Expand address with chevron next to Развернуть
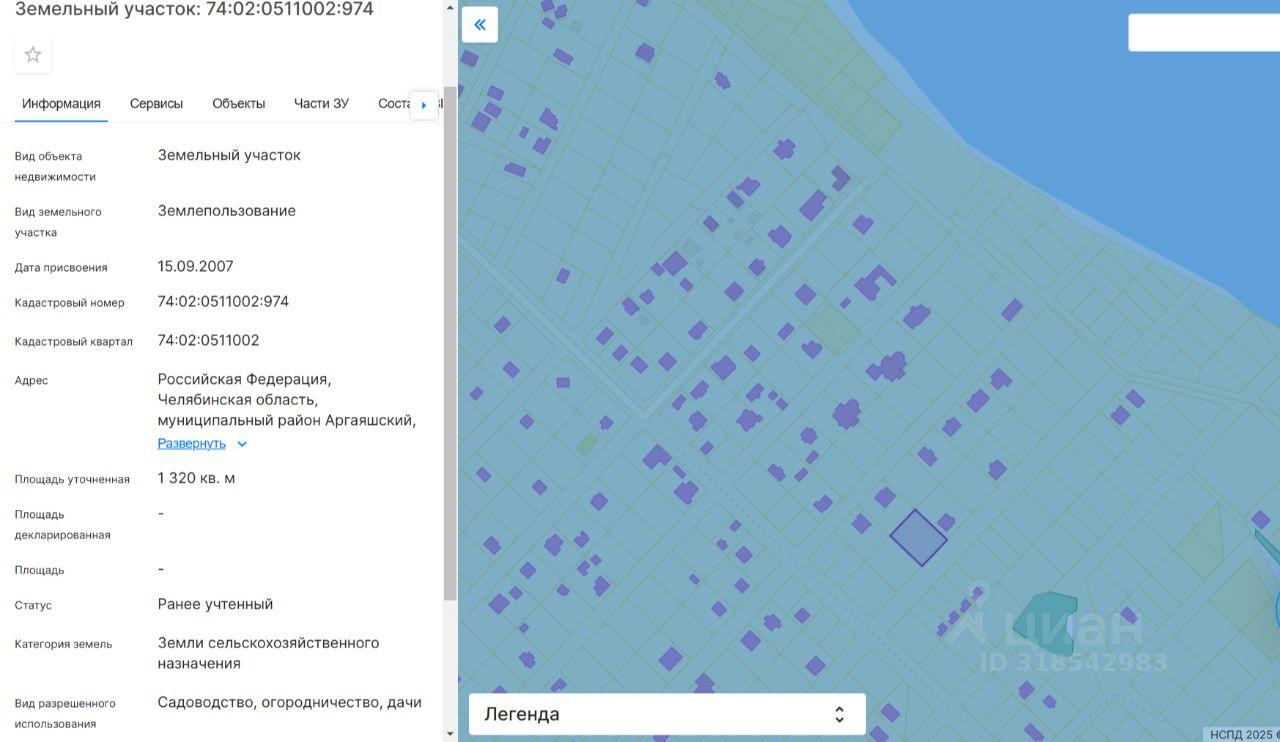Viewport: 1280px width, 742px height. coord(242,444)
